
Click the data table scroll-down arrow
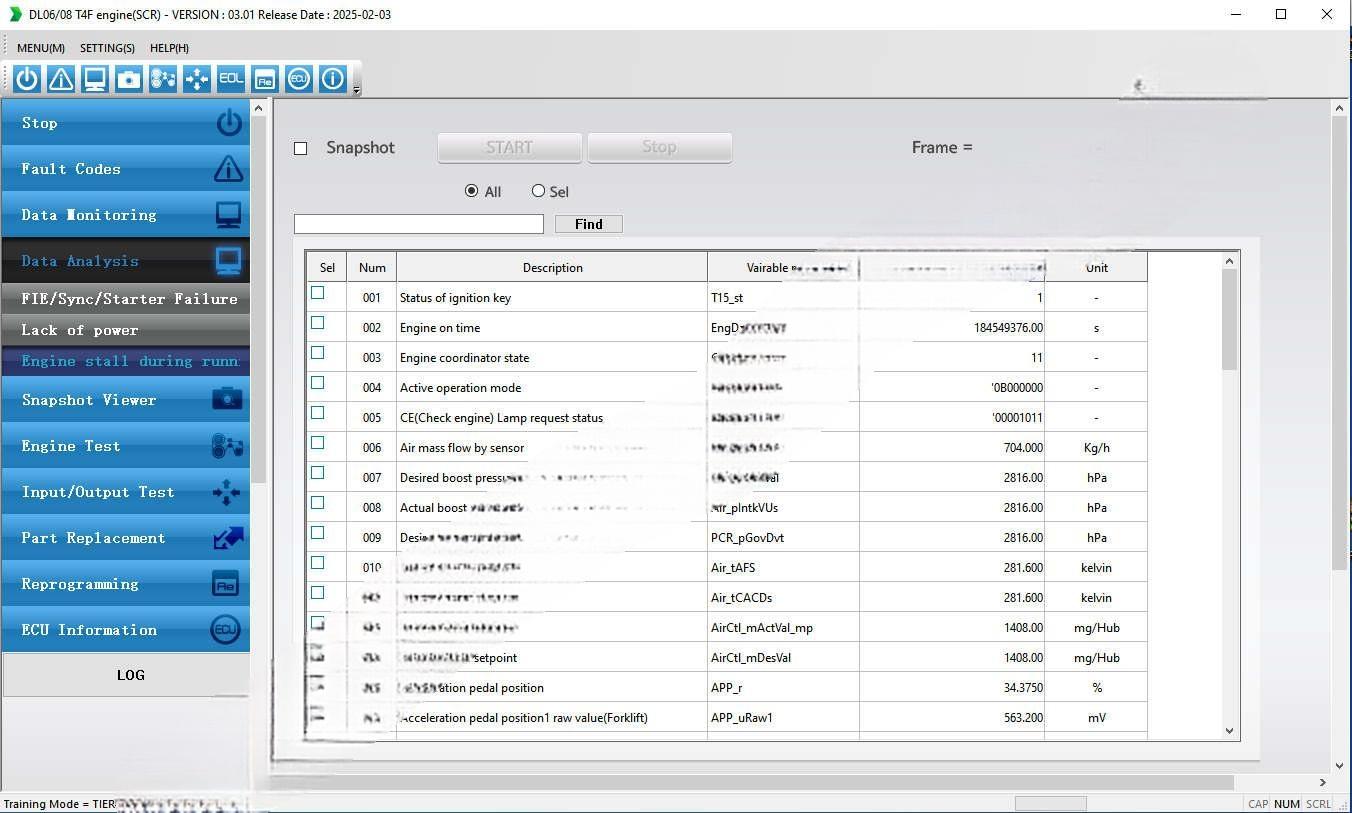pos(1229,731)
